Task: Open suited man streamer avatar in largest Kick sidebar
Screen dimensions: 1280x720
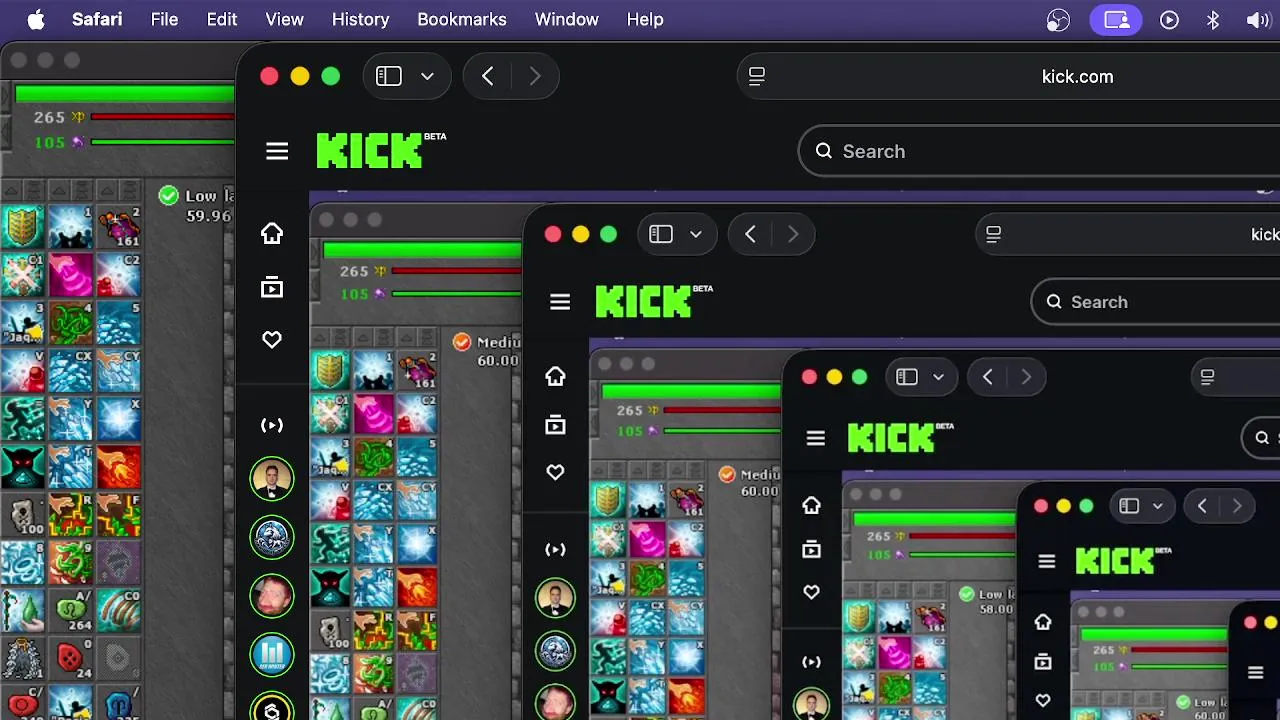Action: click(x=272, y=480)
